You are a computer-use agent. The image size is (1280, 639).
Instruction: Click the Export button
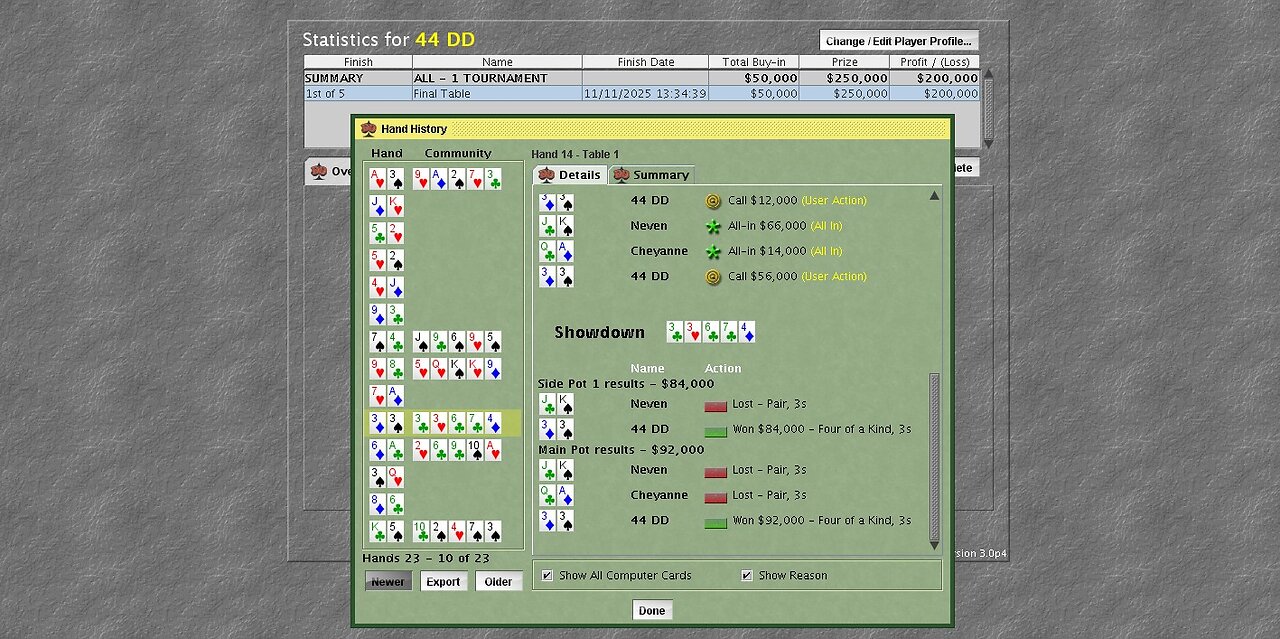(x=443, y=581)
